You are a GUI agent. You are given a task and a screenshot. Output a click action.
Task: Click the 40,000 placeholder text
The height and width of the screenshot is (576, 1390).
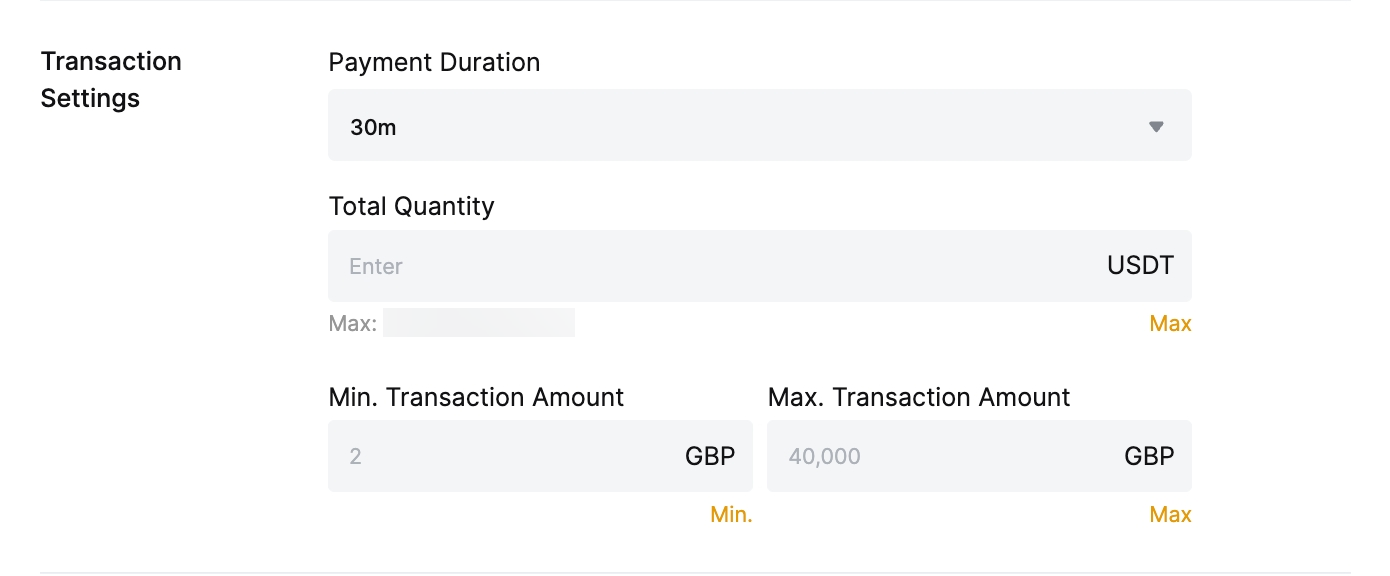coord(824,457)
